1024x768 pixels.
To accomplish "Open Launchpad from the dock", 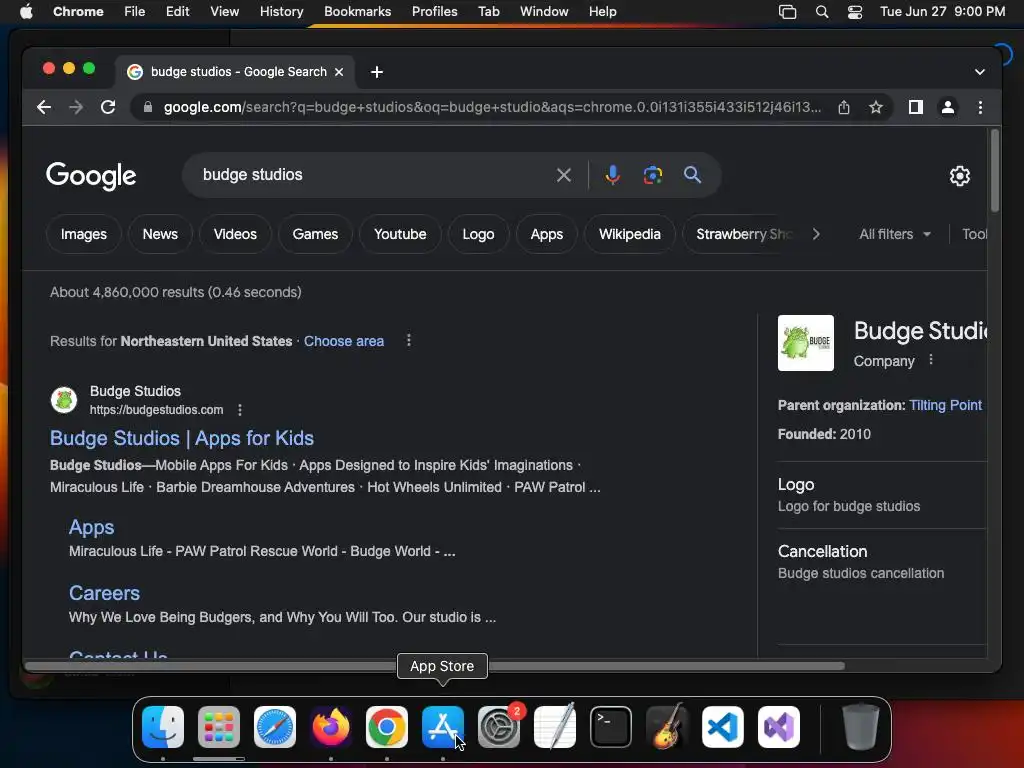I will tap(219, 727).
